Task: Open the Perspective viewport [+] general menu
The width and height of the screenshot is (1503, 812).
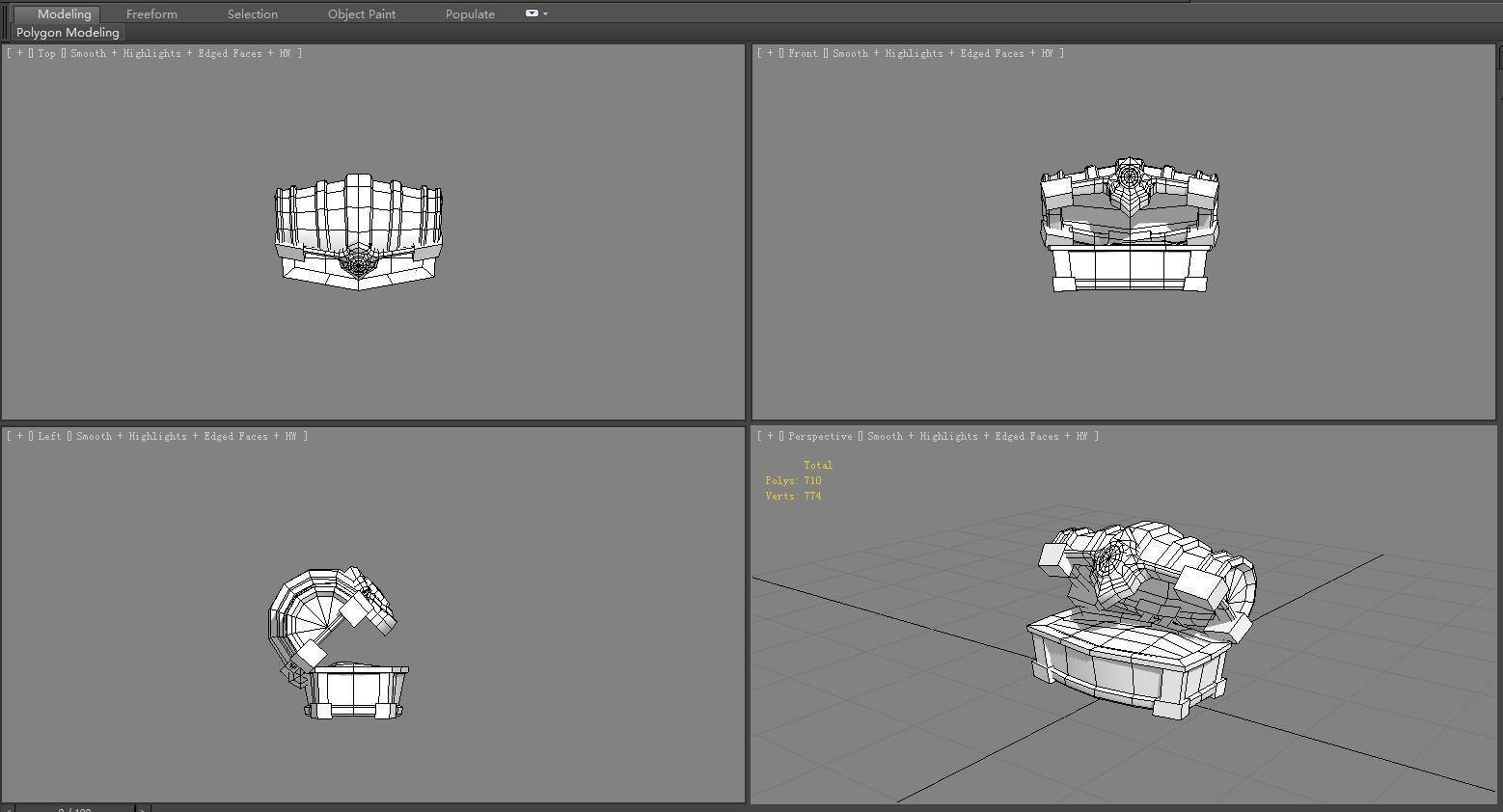Action: tap(770, 437)
